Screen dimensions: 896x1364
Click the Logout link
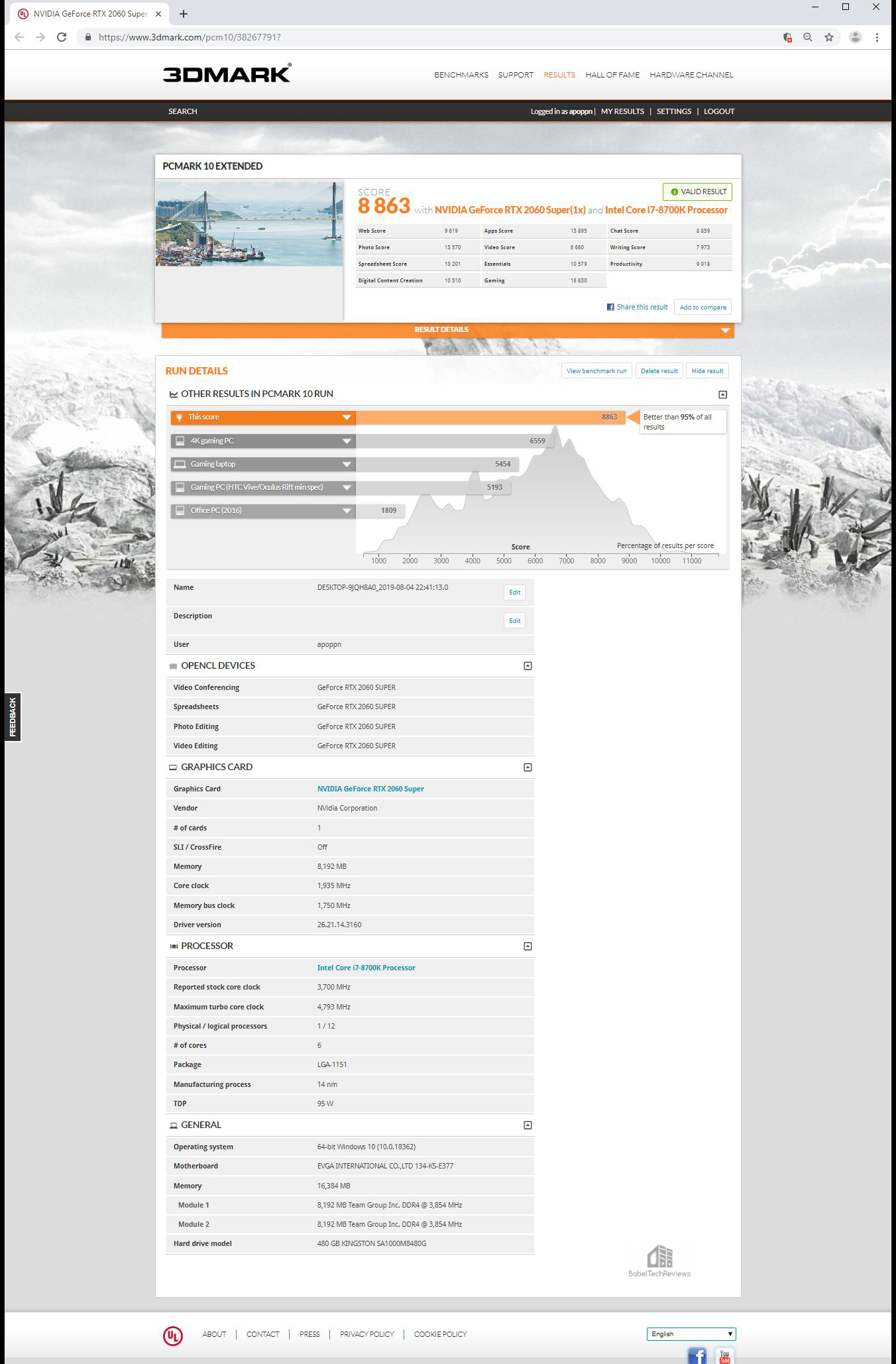(x=719, y=111)
